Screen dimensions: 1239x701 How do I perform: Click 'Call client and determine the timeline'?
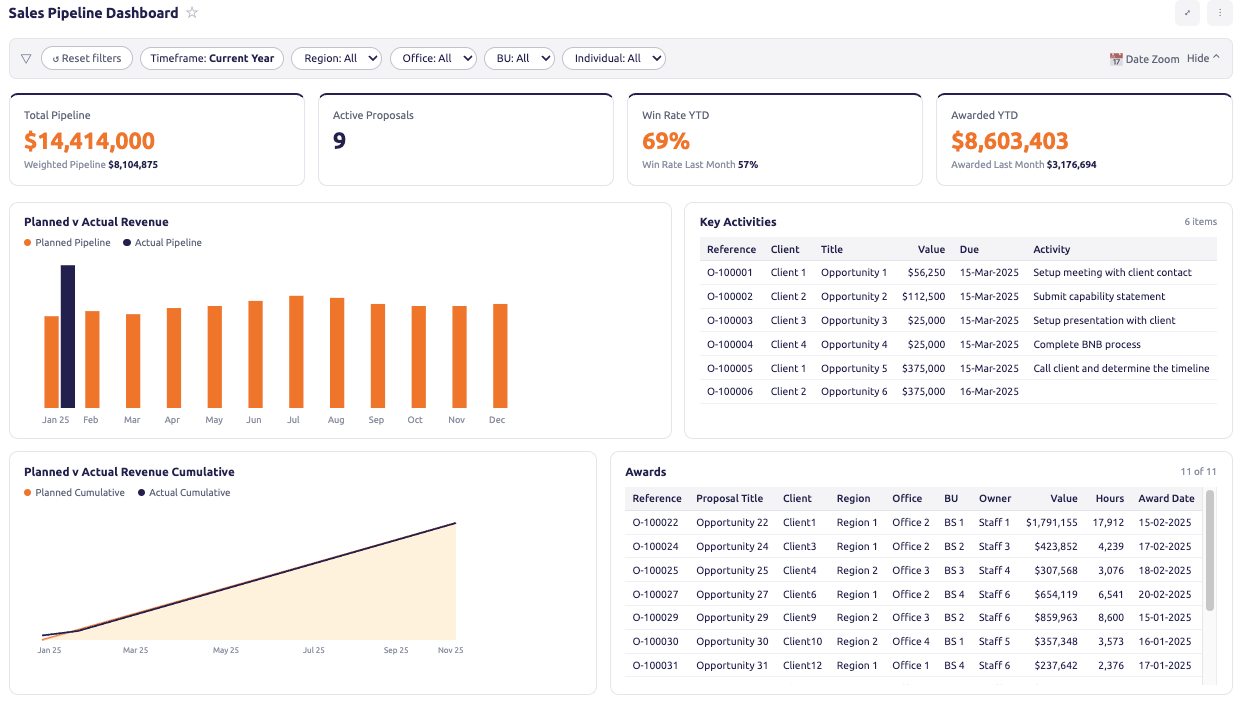(1121, 368)
